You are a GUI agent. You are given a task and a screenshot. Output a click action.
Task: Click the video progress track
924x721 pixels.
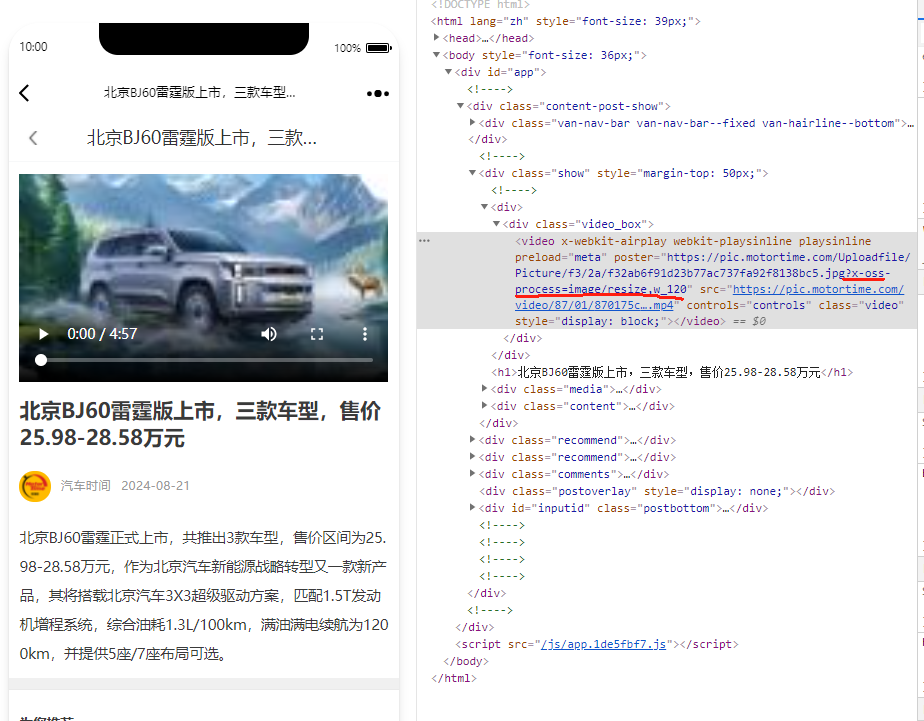(204, 360)
